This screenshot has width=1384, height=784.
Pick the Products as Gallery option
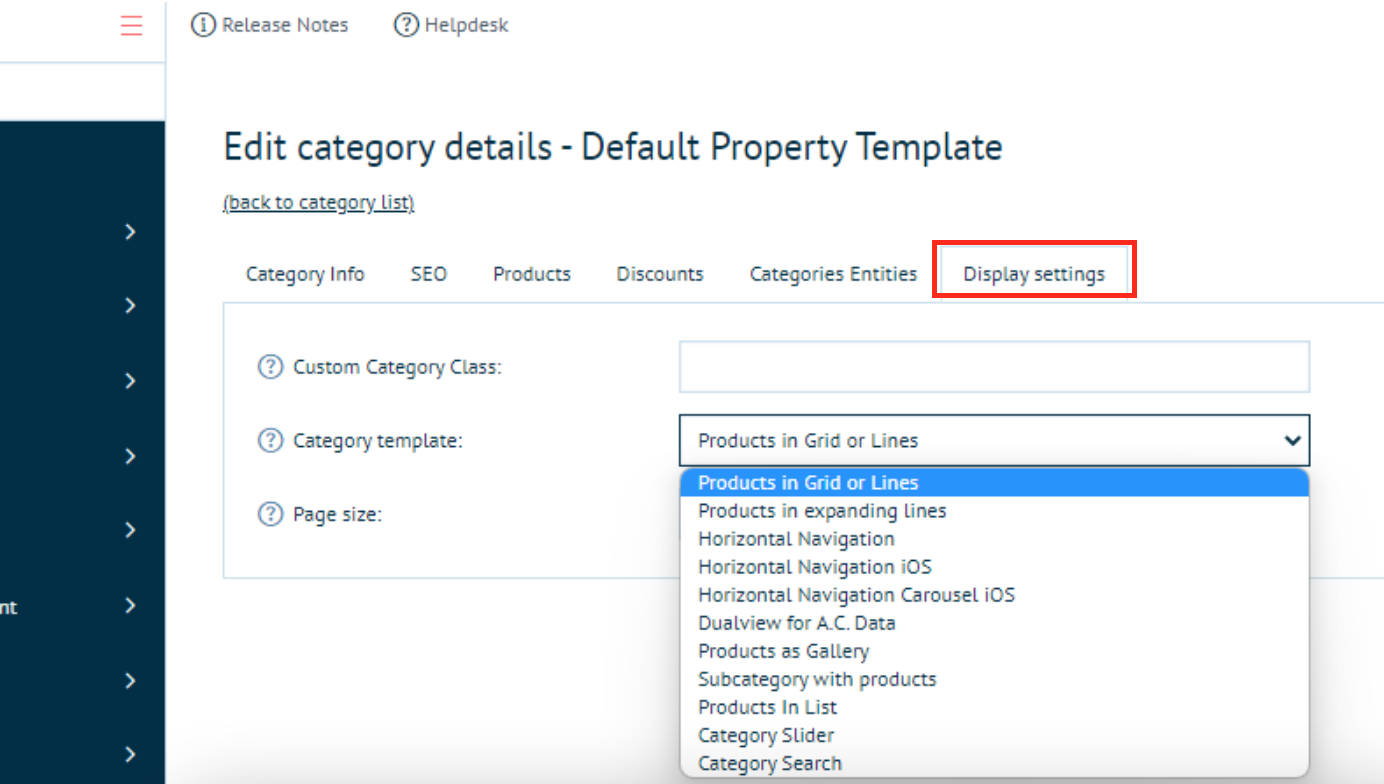pyautogui.click(x=783, y=651)
